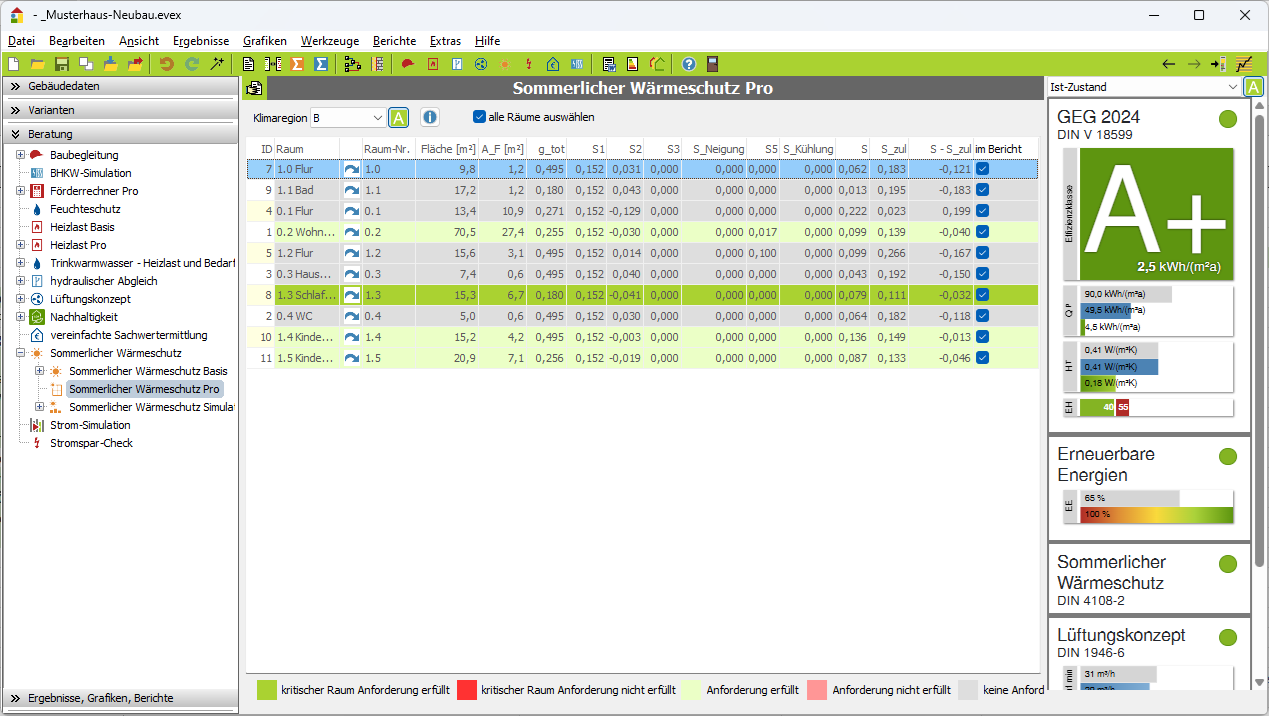
Task: Open the Klimaregion dropdown
Action: tap(347, 118)
